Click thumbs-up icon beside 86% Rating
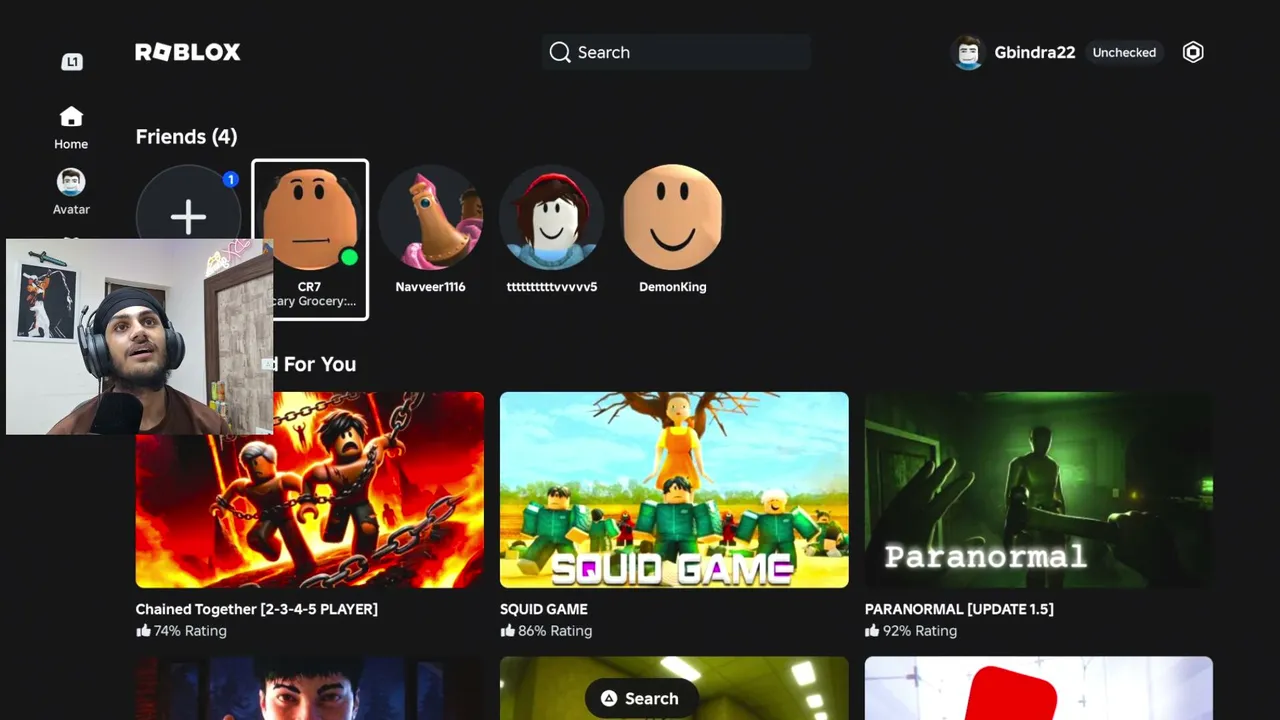1280x720 pixels. pyautogui.click(x=507, y=631)
